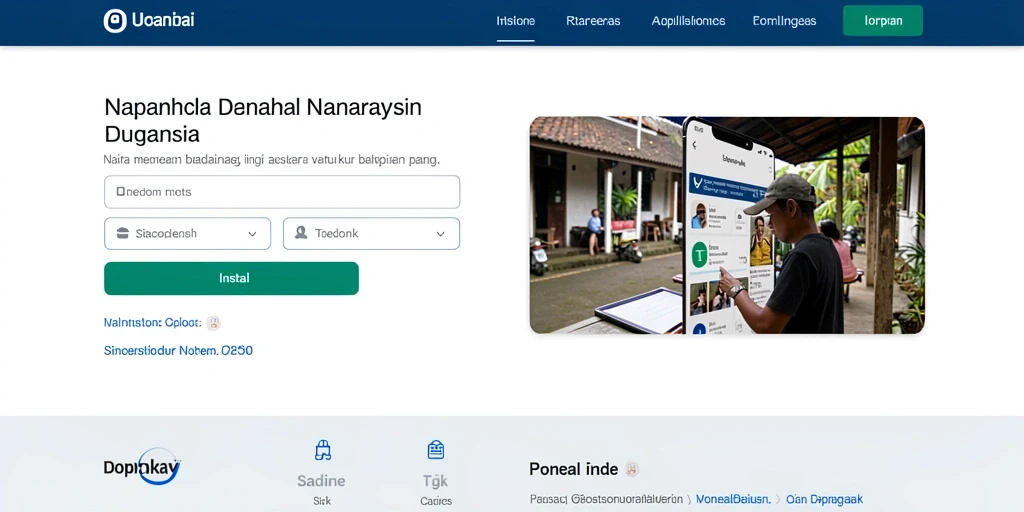Click the Dopinkay footer logo

142,468
